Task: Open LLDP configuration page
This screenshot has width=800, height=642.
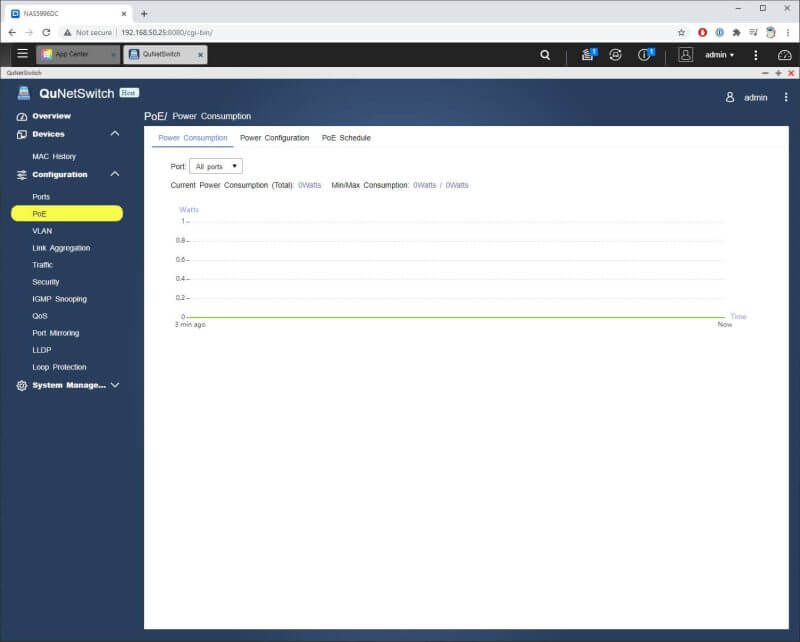Action: 42,350
